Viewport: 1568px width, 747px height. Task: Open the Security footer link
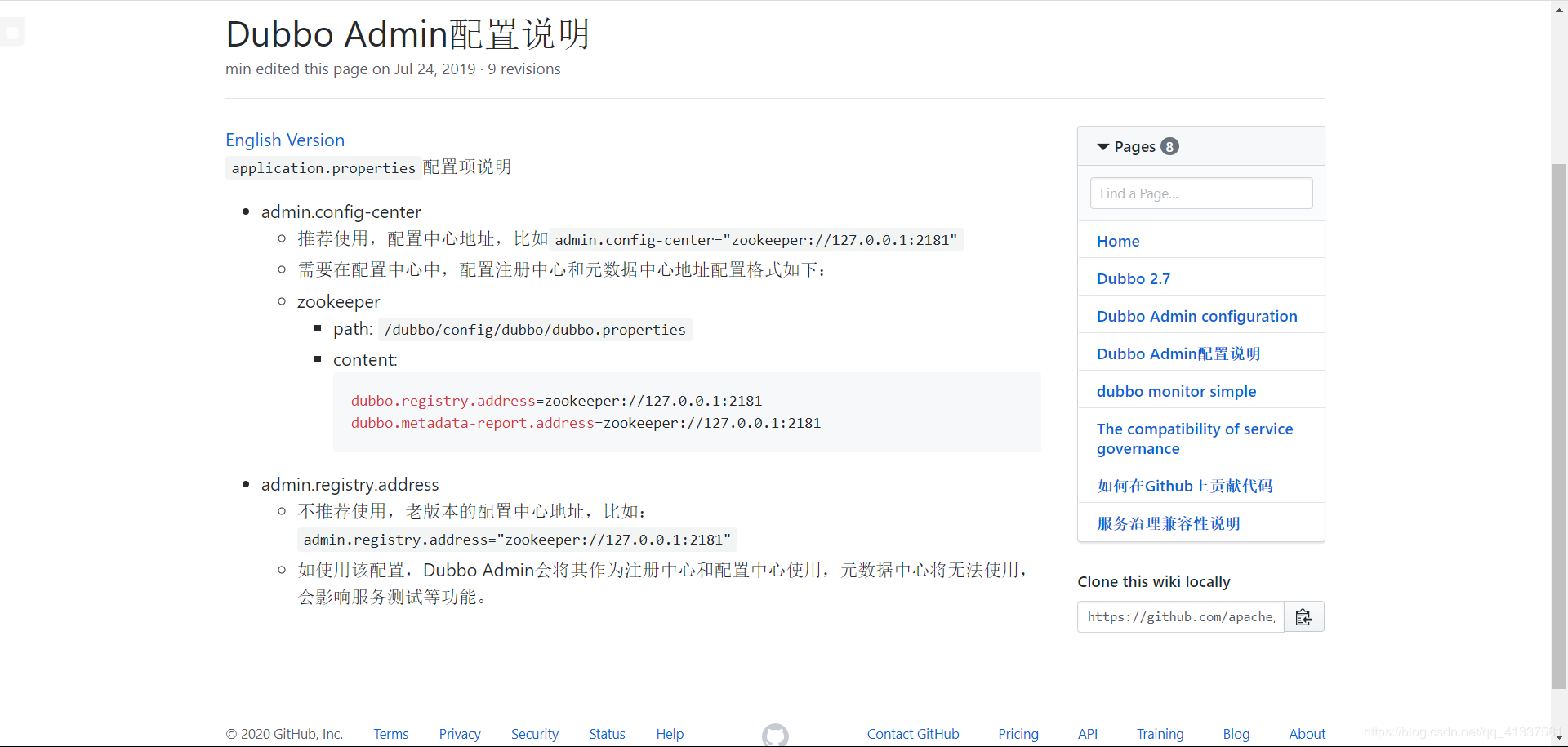pos(535,734)
